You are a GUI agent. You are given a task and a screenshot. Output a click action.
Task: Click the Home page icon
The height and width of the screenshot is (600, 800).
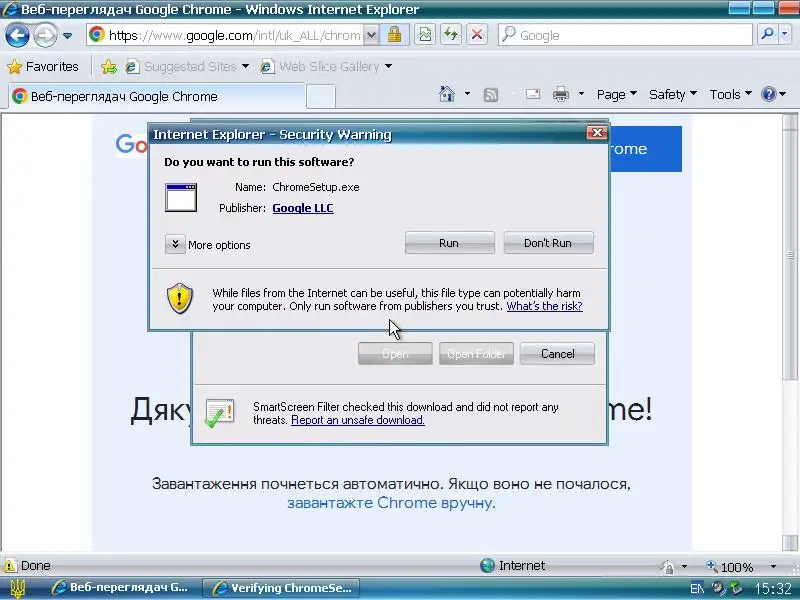446,94
